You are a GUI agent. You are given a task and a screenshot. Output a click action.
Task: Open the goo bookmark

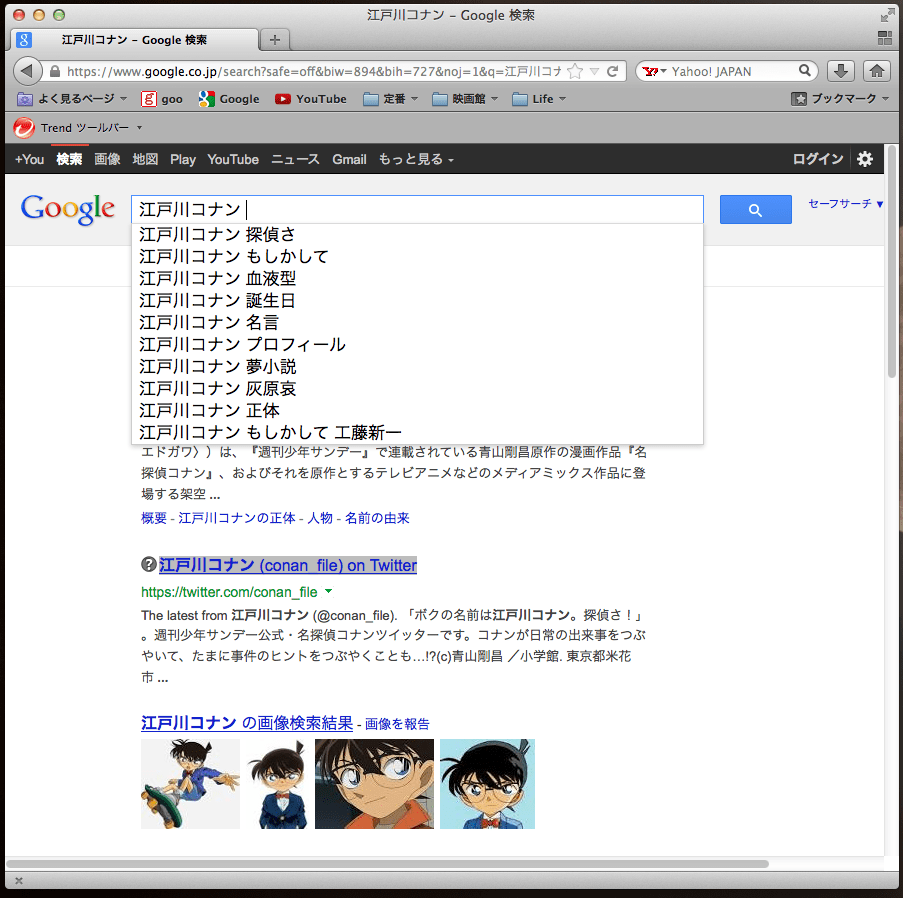pyautogui.click(x=162, y=99)
